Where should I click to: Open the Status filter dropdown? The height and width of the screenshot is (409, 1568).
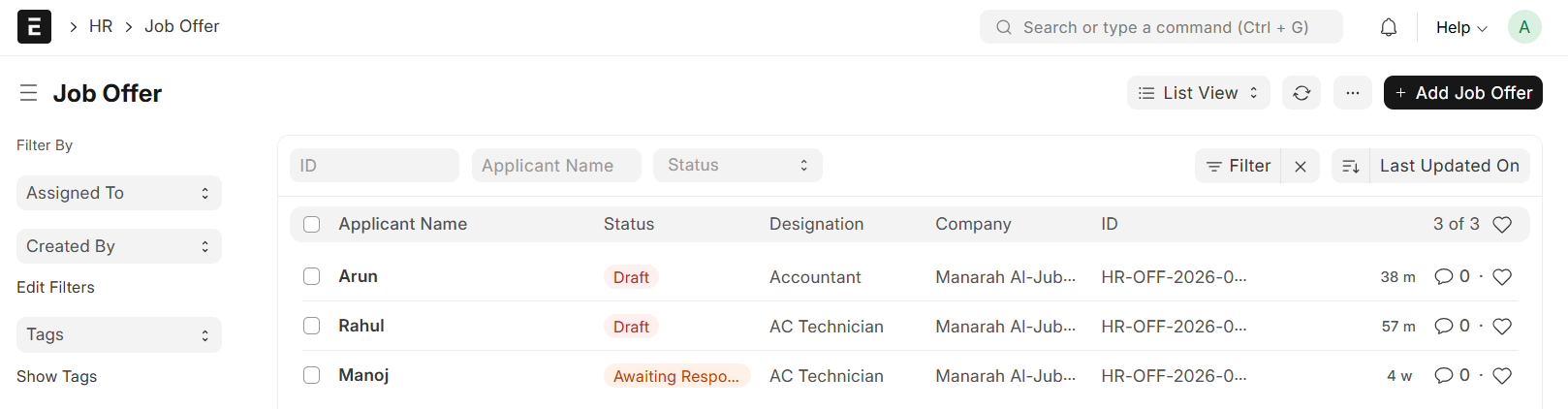(x=737, y=166)
